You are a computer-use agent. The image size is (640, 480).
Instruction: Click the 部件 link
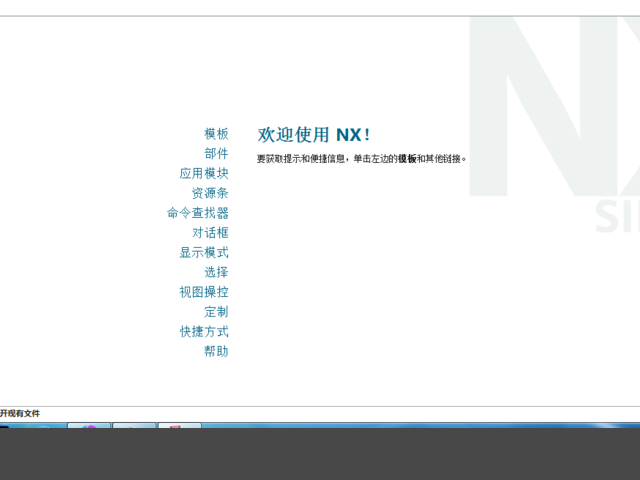pyautogui.click(x=216, y=154)
